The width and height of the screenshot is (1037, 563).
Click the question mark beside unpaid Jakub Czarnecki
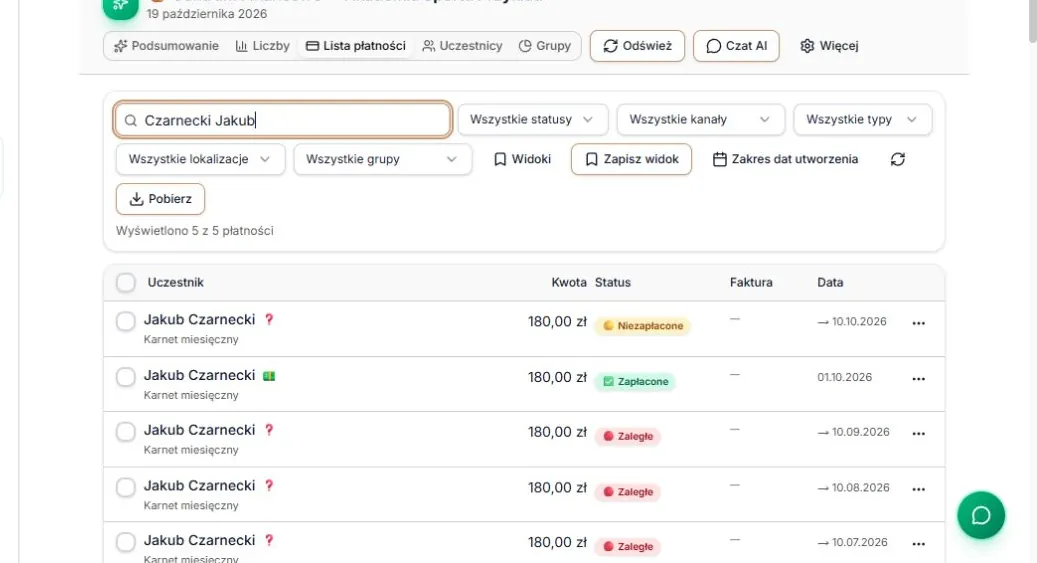[x=269, y=320]
